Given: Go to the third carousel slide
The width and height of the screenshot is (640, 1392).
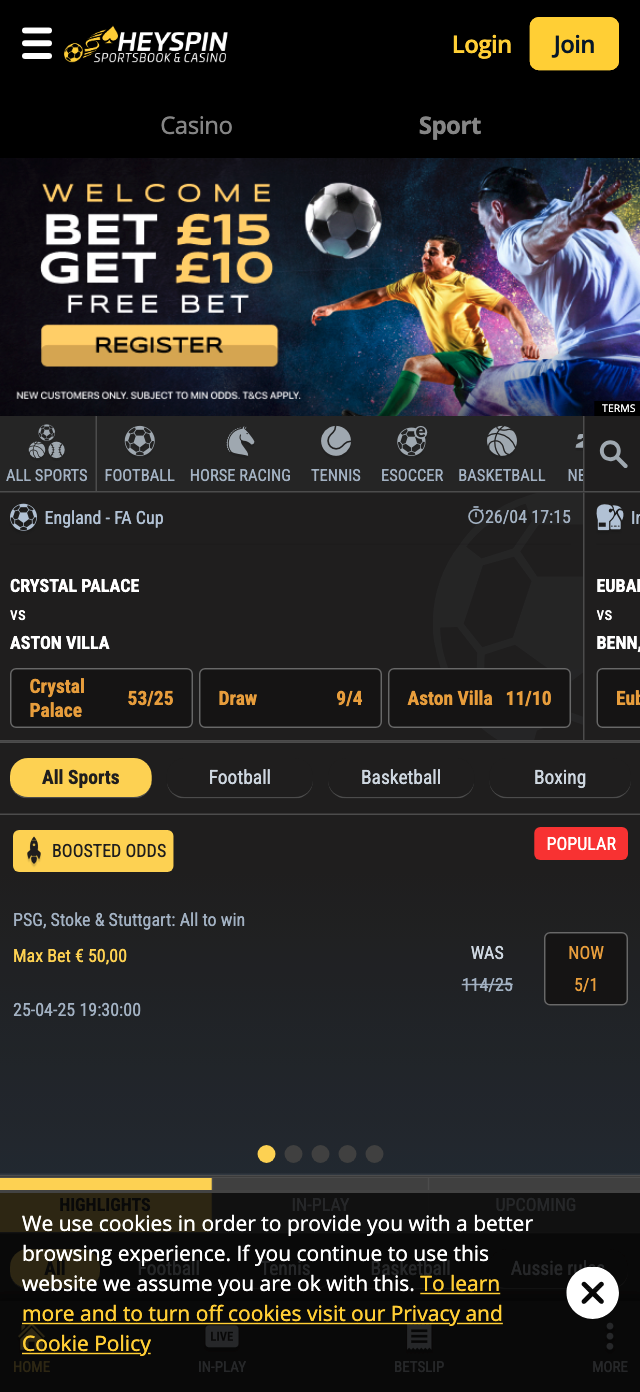Looking at the screenshot, I should 320,1154.
